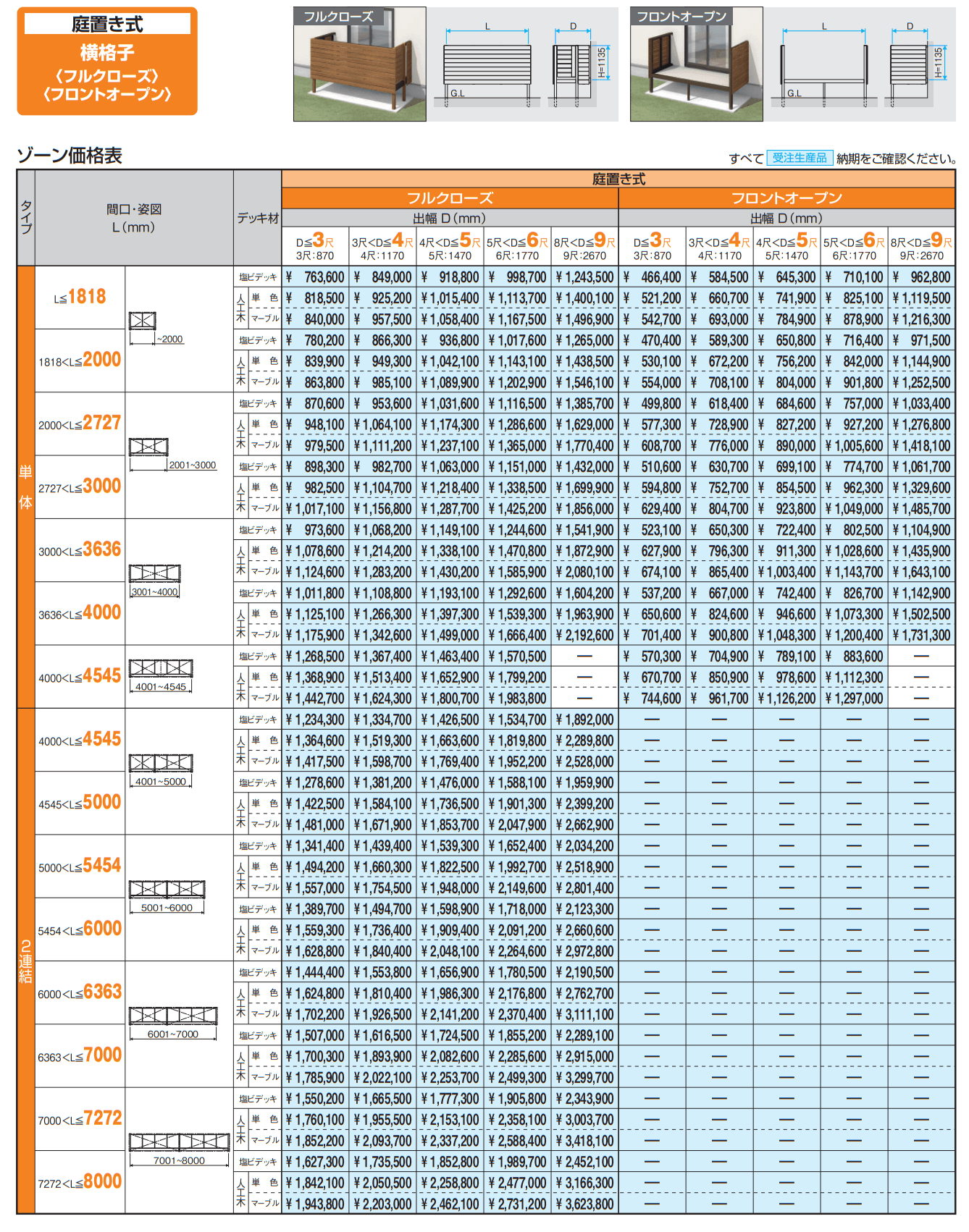Viewport: 969px width, 1232px height.
Task: Select the 7001~8000 span diagram icon
Action: (179, 1142)
